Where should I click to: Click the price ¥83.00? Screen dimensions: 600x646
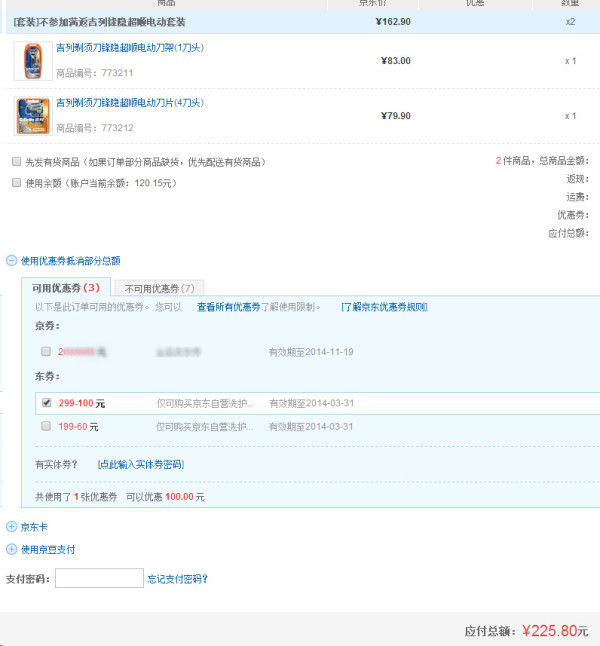pos(396,61)
